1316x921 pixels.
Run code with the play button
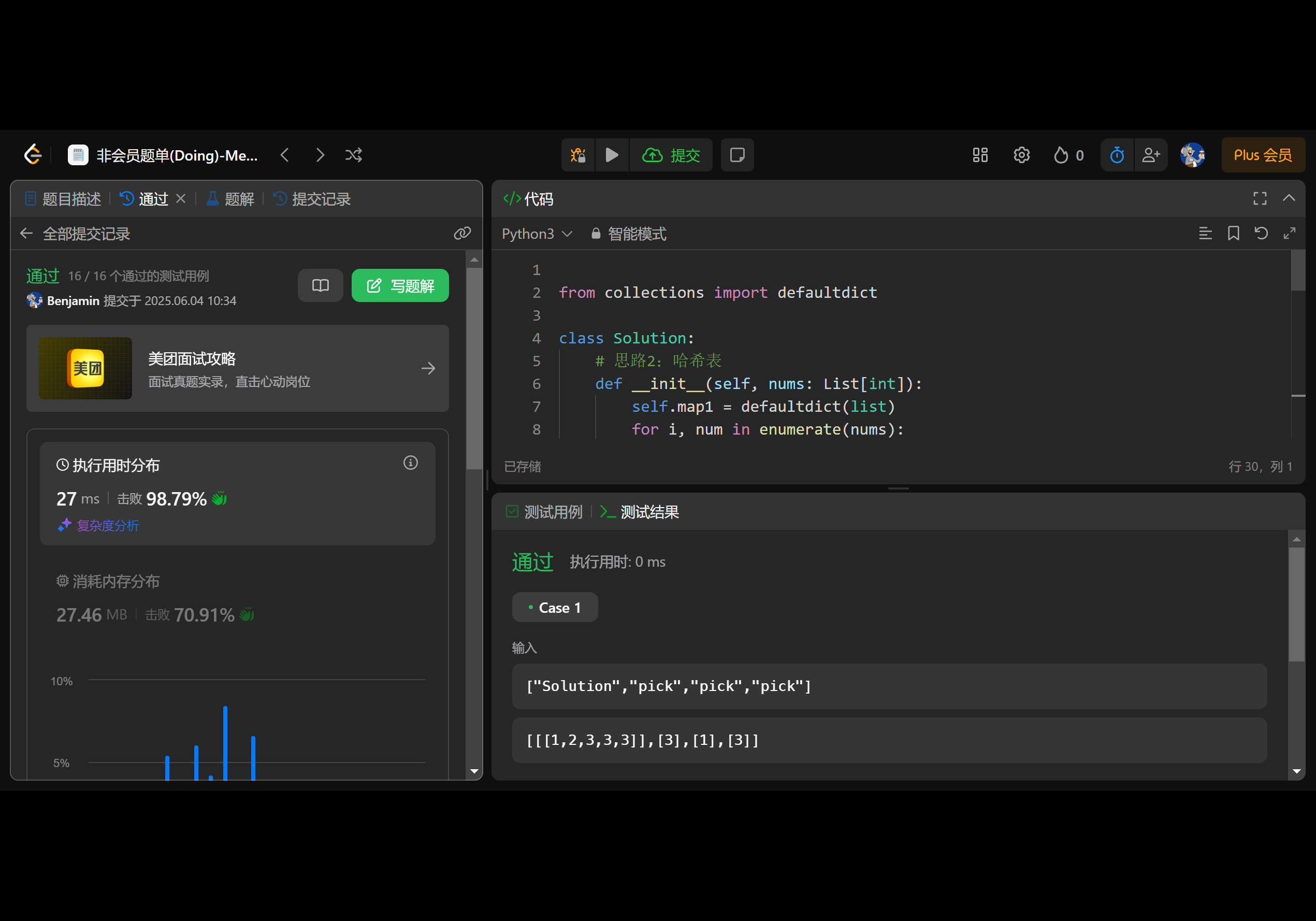[x=612, y=155]
